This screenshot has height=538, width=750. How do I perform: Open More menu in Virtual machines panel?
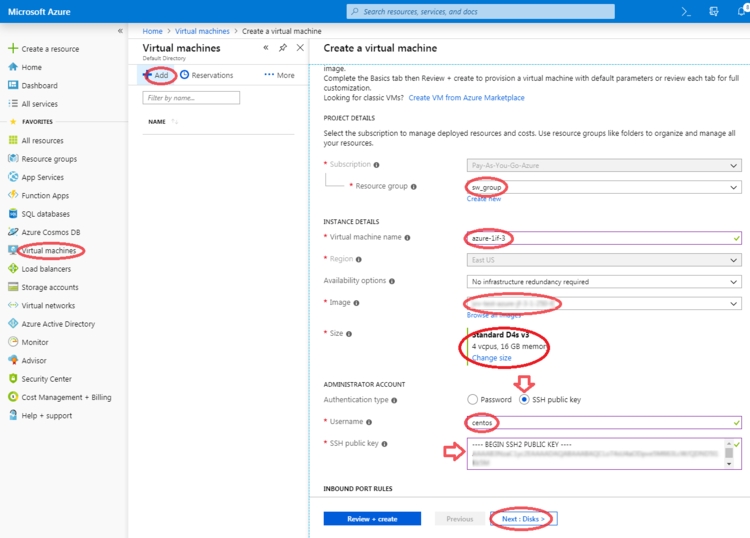point(279,75)
